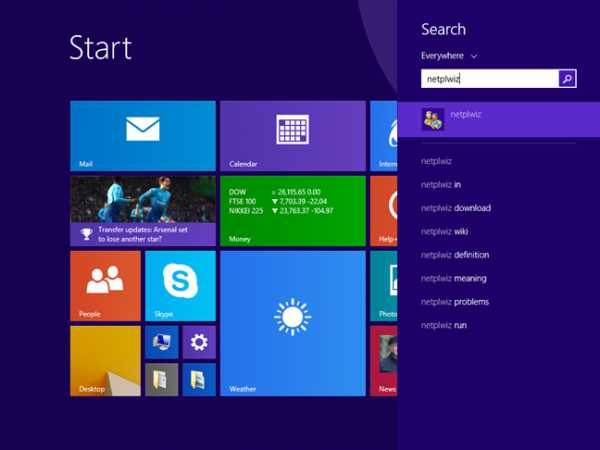
Task: Choose the 'netplwiz wiki' suggestion
Action: [445, 232]
